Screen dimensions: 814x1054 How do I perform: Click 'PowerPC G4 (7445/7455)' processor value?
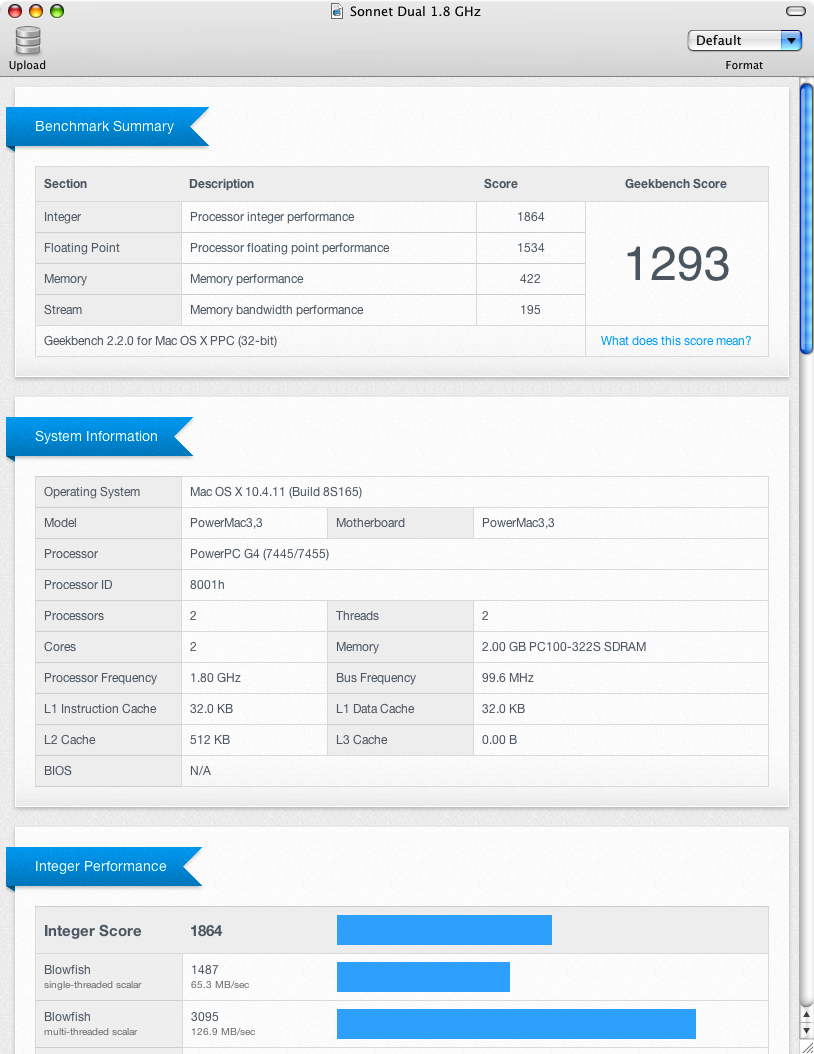[259, 554]
